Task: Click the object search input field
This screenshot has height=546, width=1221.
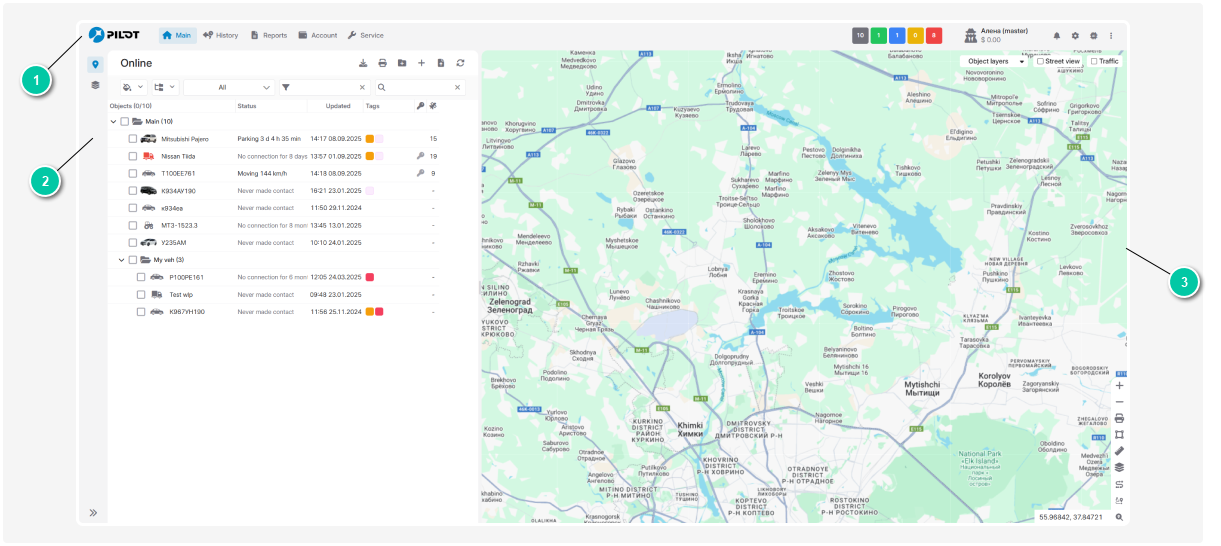Action: click(x=420, y=87)
